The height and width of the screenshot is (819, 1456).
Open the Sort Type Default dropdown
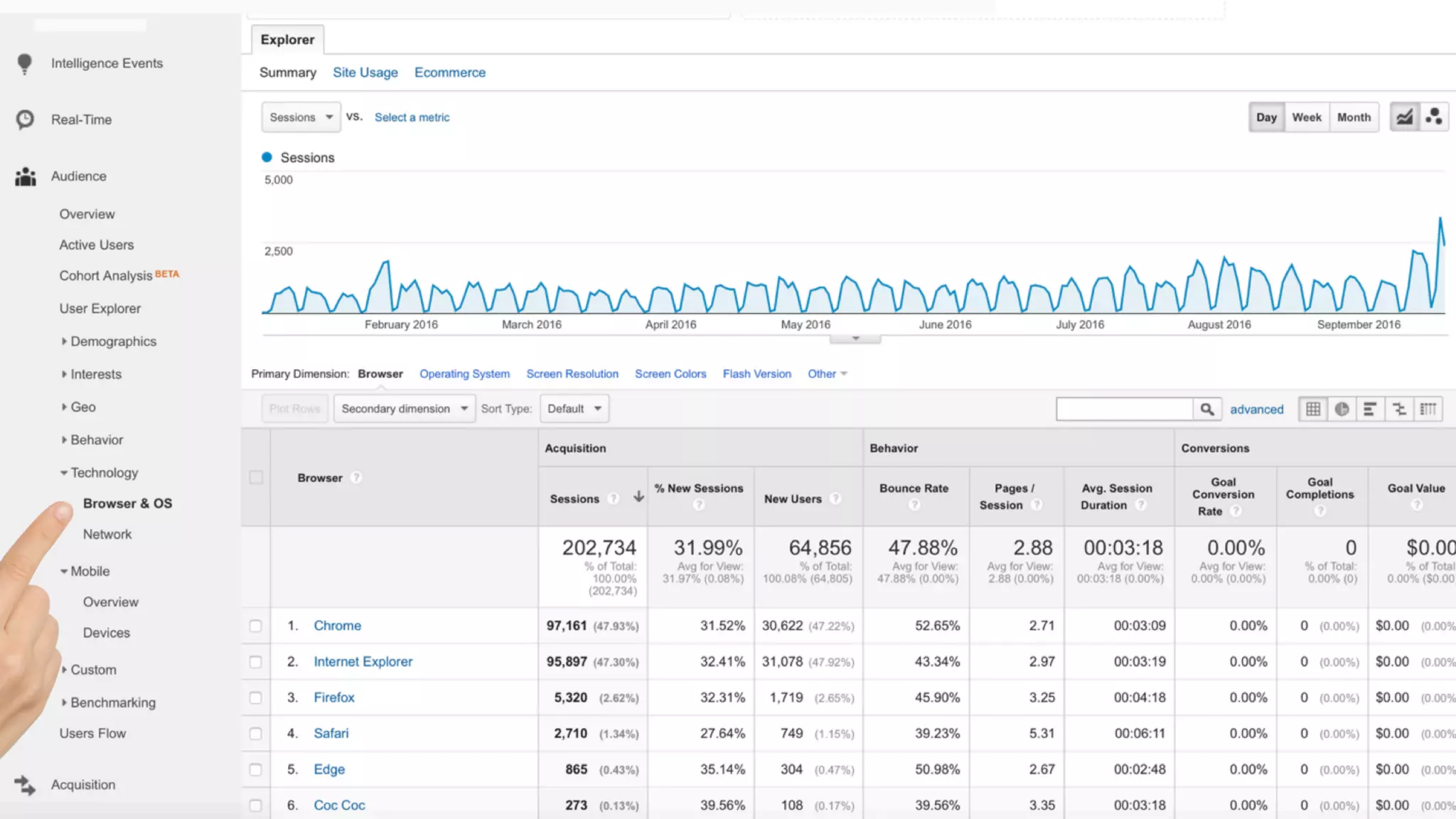point(574,409)
